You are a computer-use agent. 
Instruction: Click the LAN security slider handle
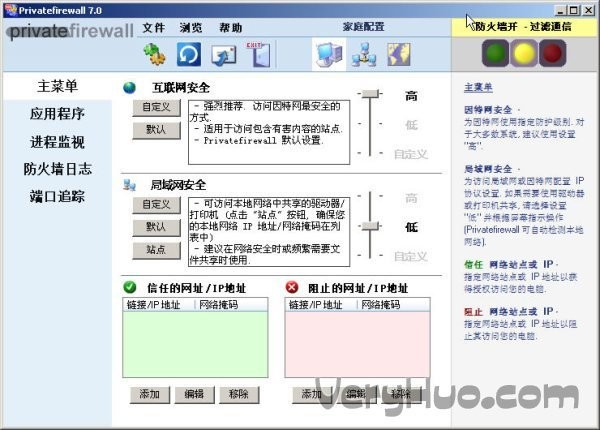(x=370, y=226)
